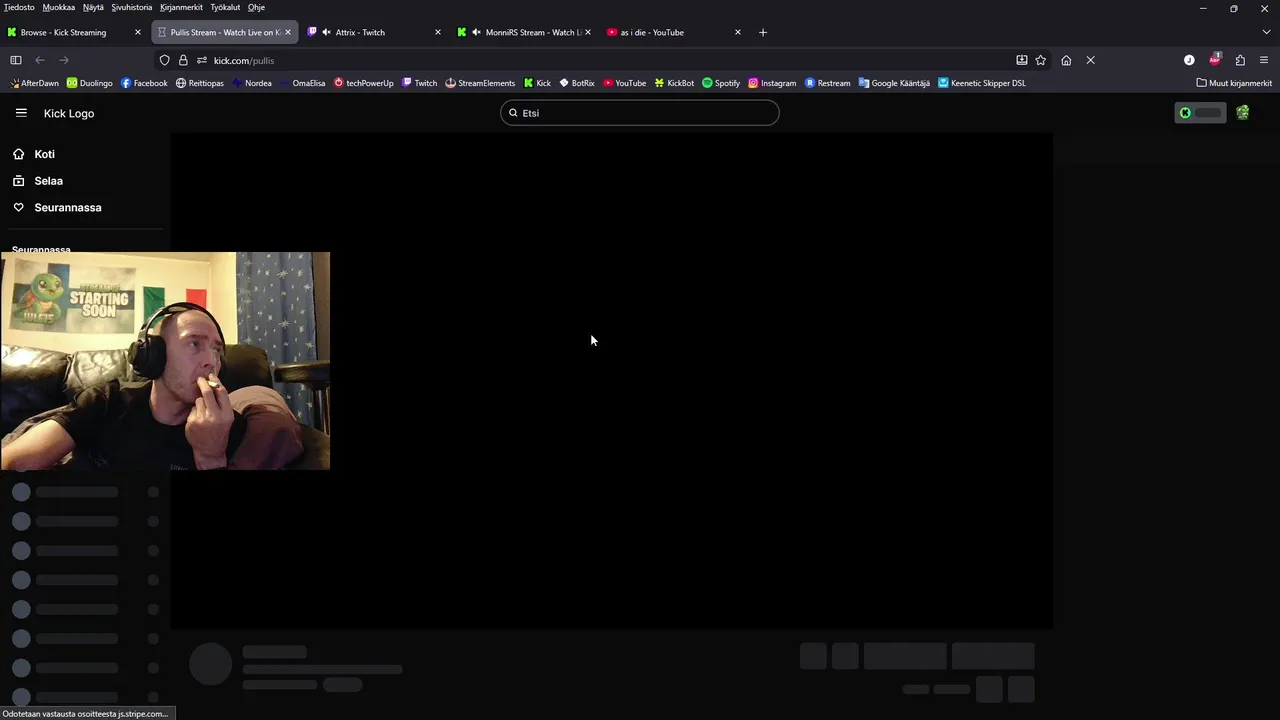1280x720 pixels.
Task: Close the Pullis Stream tab
Action: pyautogui.click(x=288, y=32)
